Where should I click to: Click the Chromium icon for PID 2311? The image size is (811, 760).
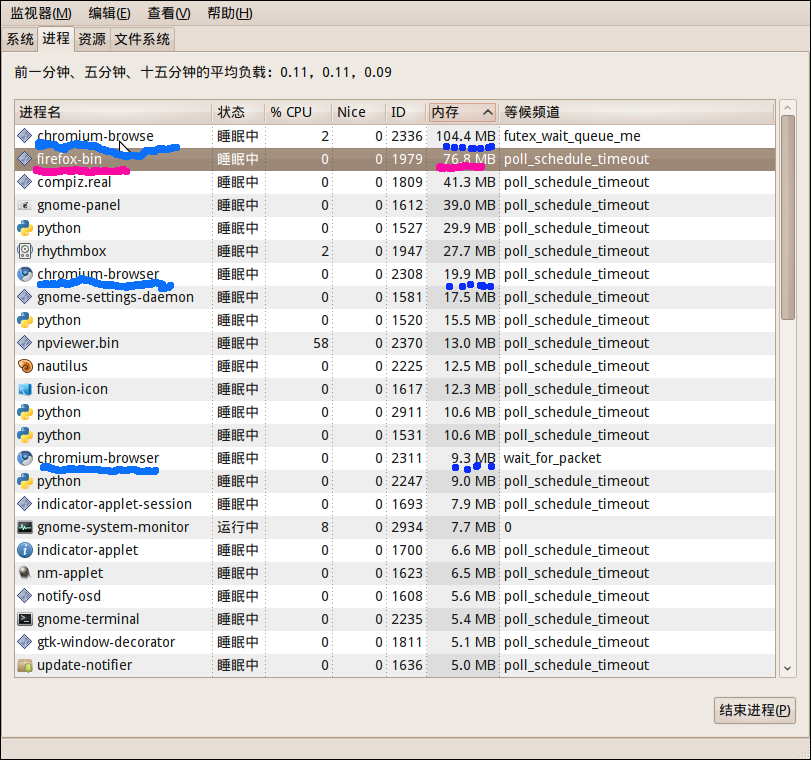click(x=24, y=458)
